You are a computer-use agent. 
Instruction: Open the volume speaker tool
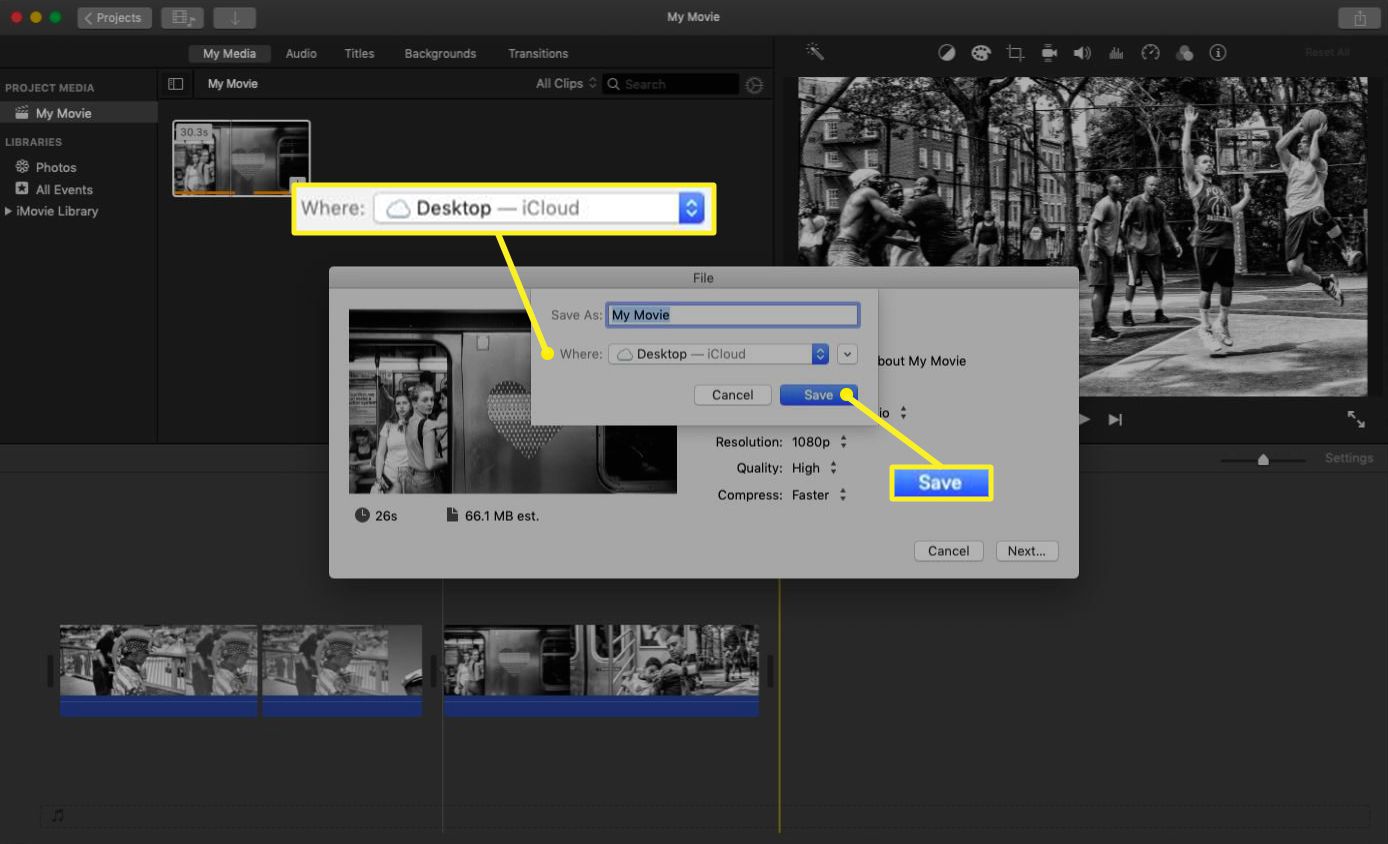click(1082, 53)
